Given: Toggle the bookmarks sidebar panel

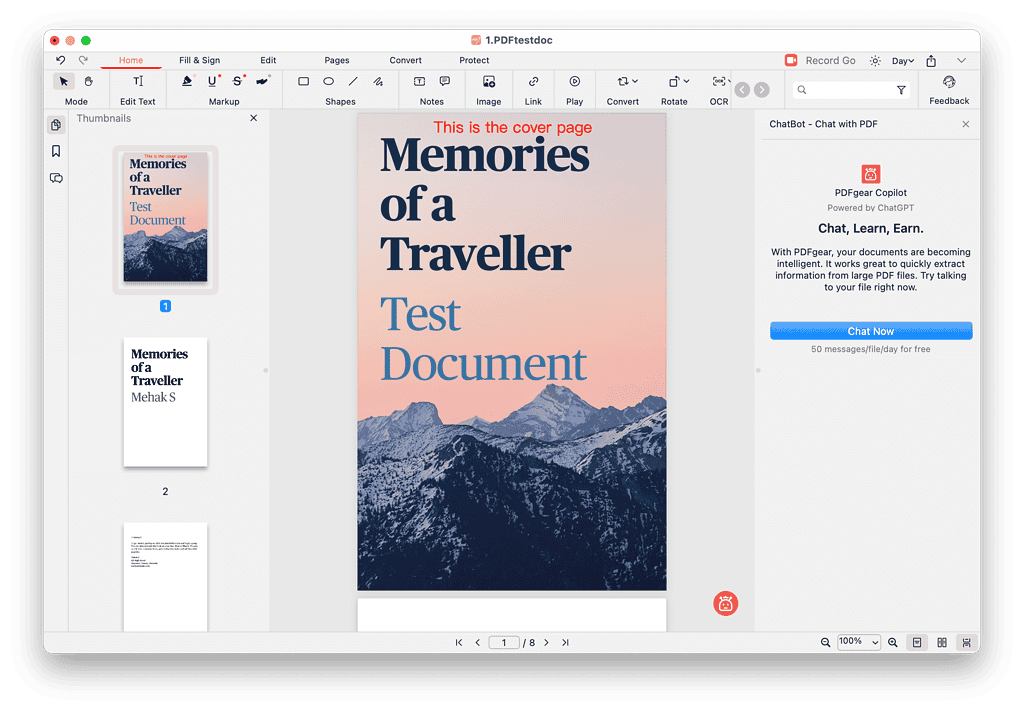Looking at the screenshot, I should click(x=56, y=151).
